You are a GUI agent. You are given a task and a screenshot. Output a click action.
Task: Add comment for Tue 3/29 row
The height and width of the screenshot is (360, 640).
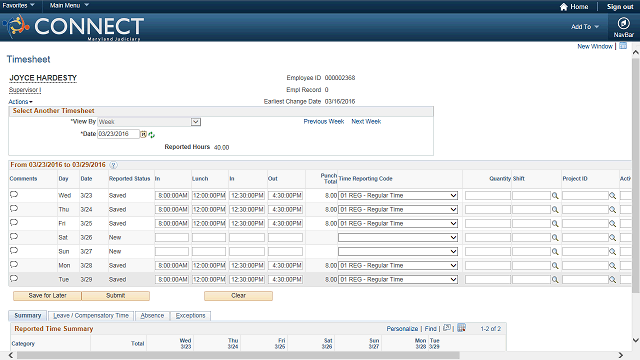[x=14, y=278]
